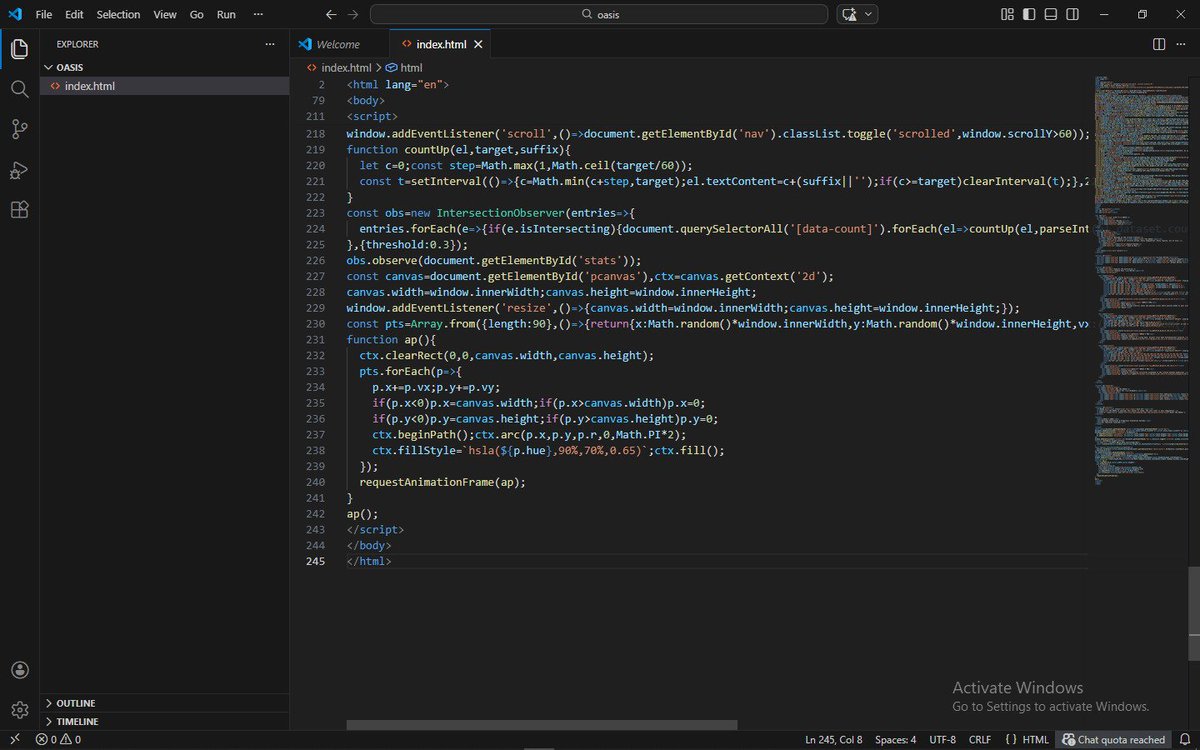The height and width of the screenshot is (750, 1200).
Task: Change indentation via Spaces: 4
Action: 895,740
